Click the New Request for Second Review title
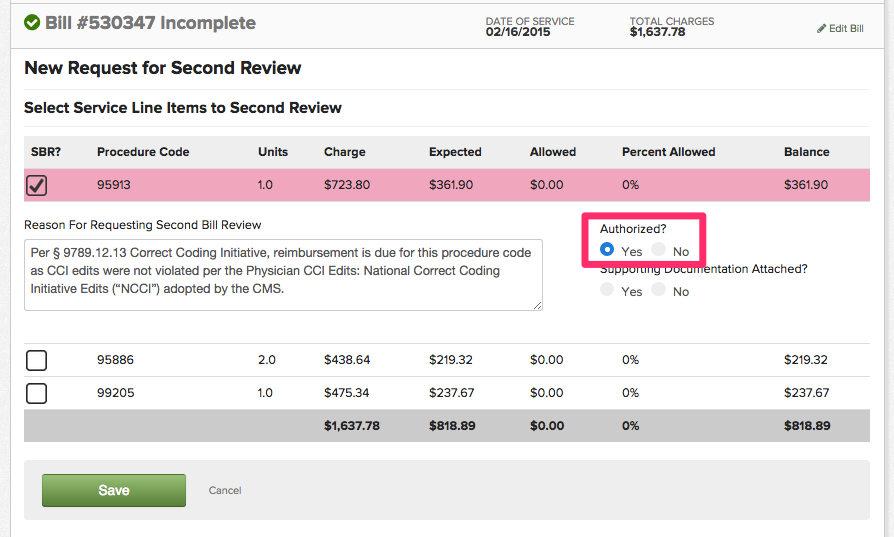 click(x=162, y=68)
